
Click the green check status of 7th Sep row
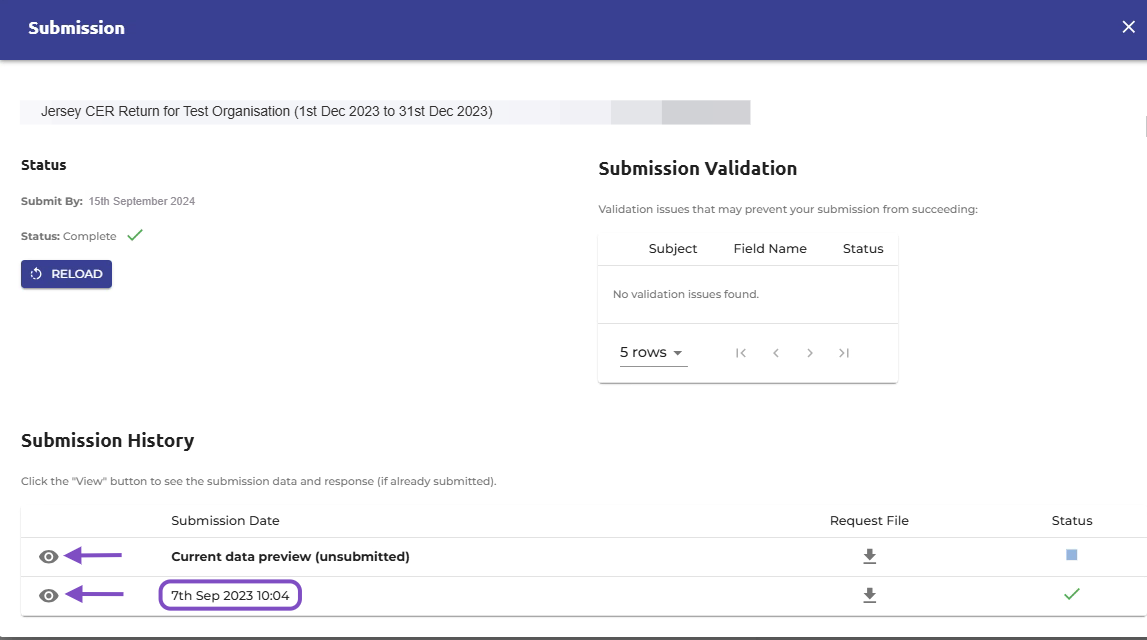1072,594
